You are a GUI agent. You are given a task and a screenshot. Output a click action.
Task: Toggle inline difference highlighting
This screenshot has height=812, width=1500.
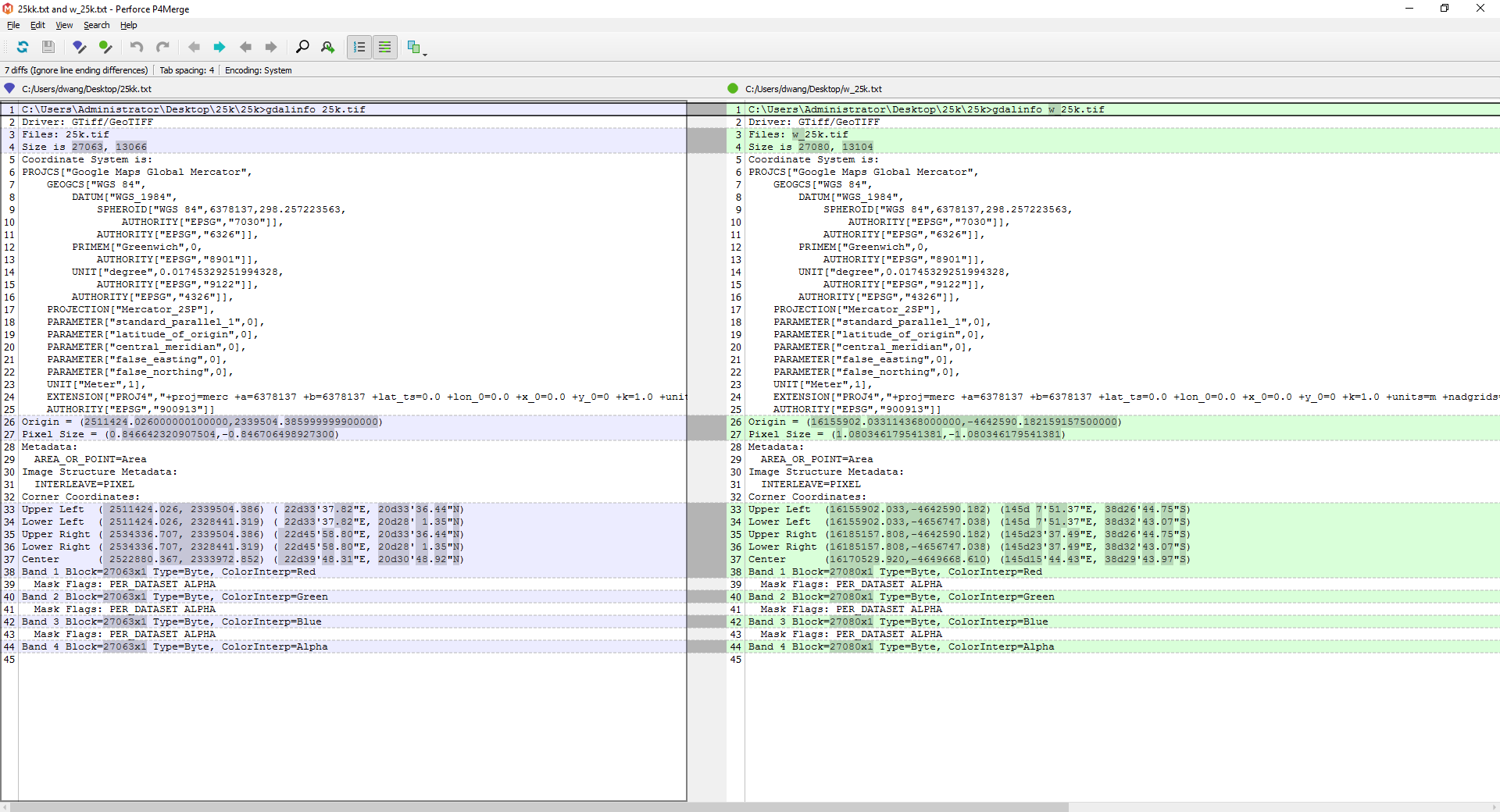click(x=385, y=47)
